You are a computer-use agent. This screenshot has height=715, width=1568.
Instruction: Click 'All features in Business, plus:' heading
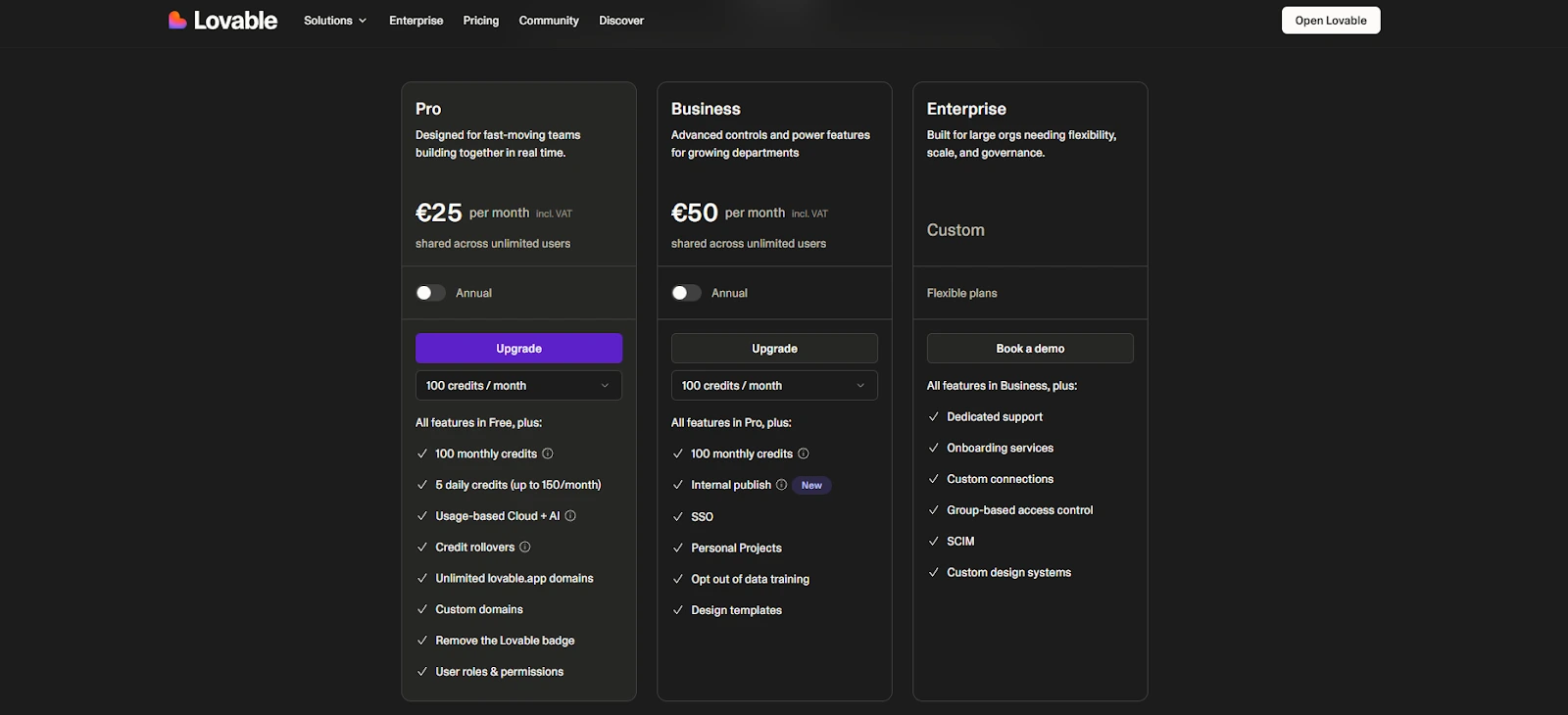coord(1002,386)
